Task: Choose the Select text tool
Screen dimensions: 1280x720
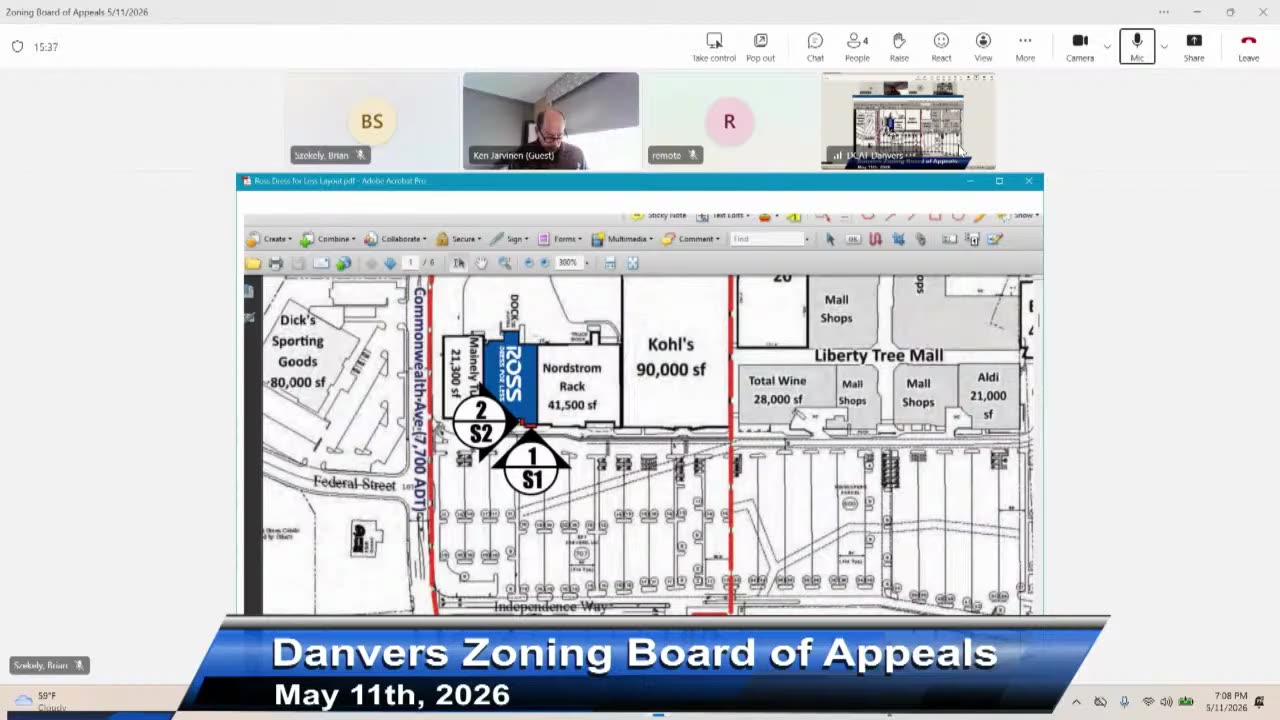Action: pos(459,263)
